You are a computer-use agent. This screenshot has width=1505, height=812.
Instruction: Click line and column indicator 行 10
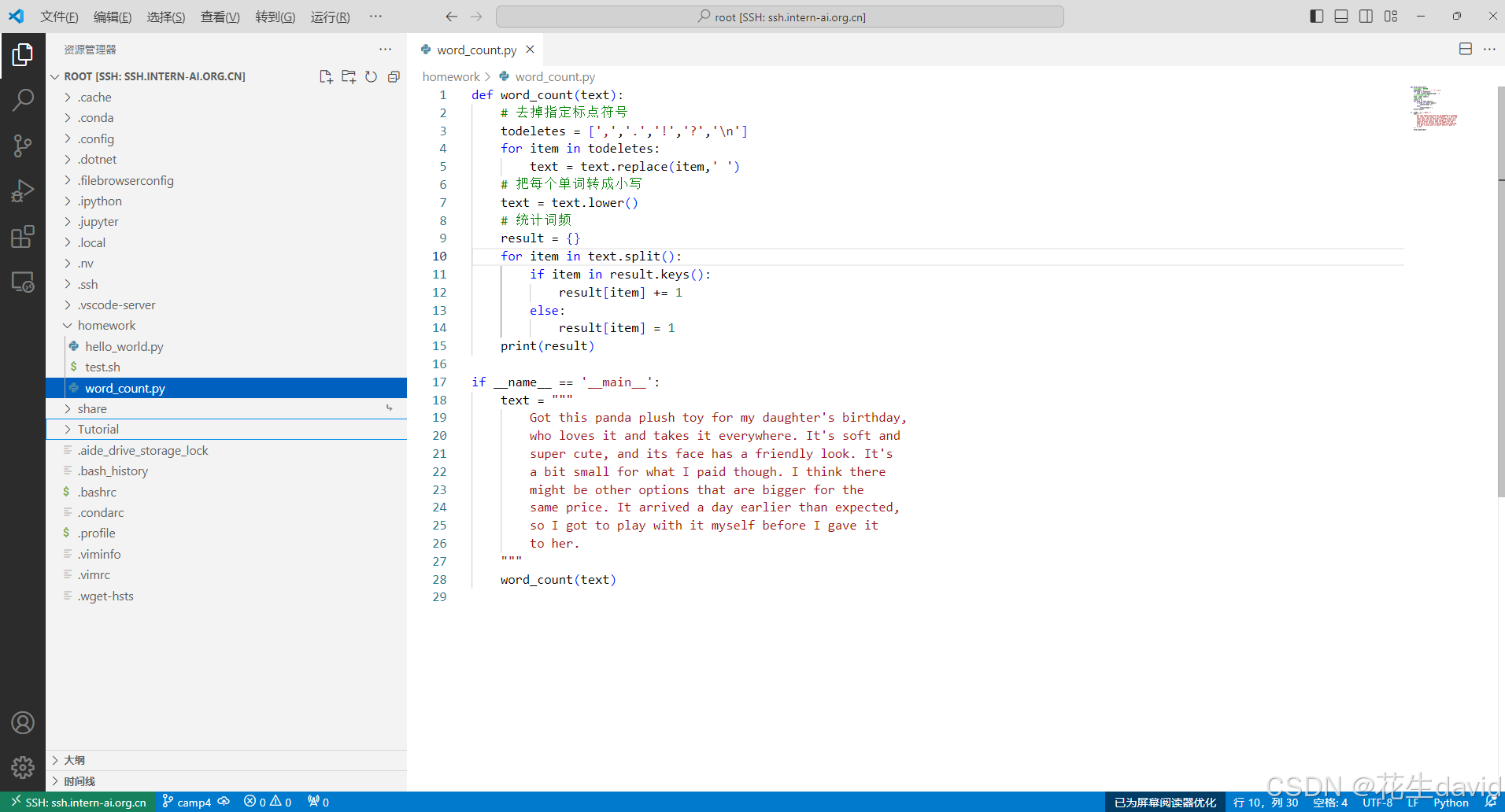click(x=1266, y=802)
